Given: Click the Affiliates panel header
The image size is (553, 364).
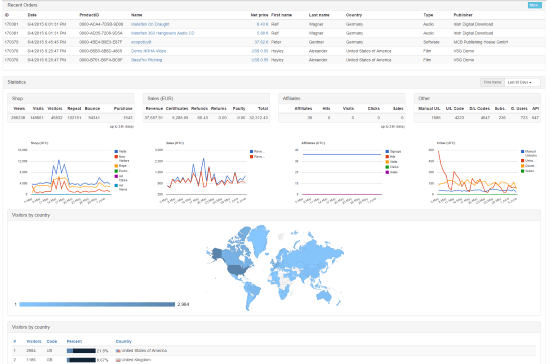Looking at the screenshot, I should click(x=342, y=98).
